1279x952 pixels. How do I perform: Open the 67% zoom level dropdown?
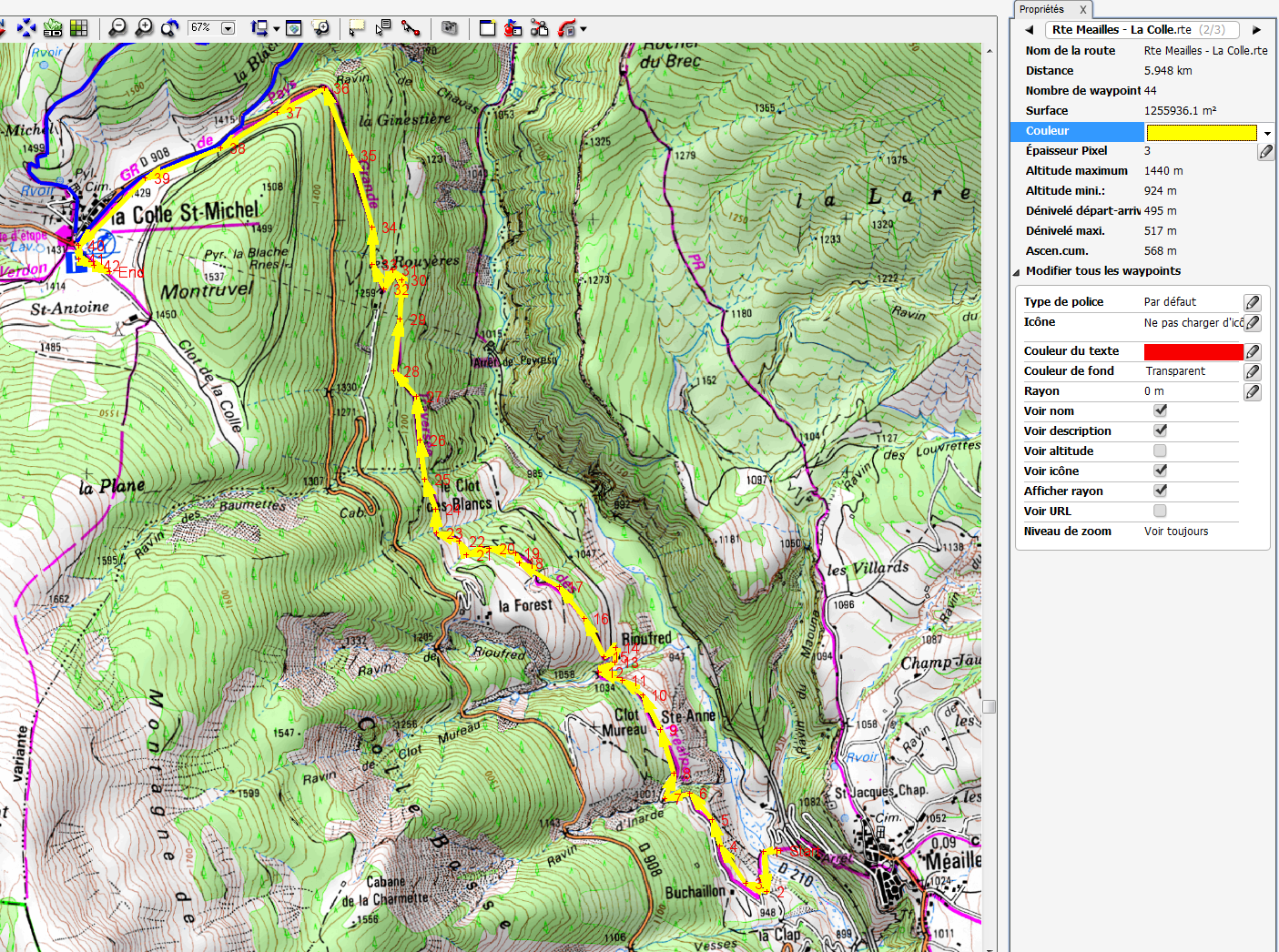[228, 28]
